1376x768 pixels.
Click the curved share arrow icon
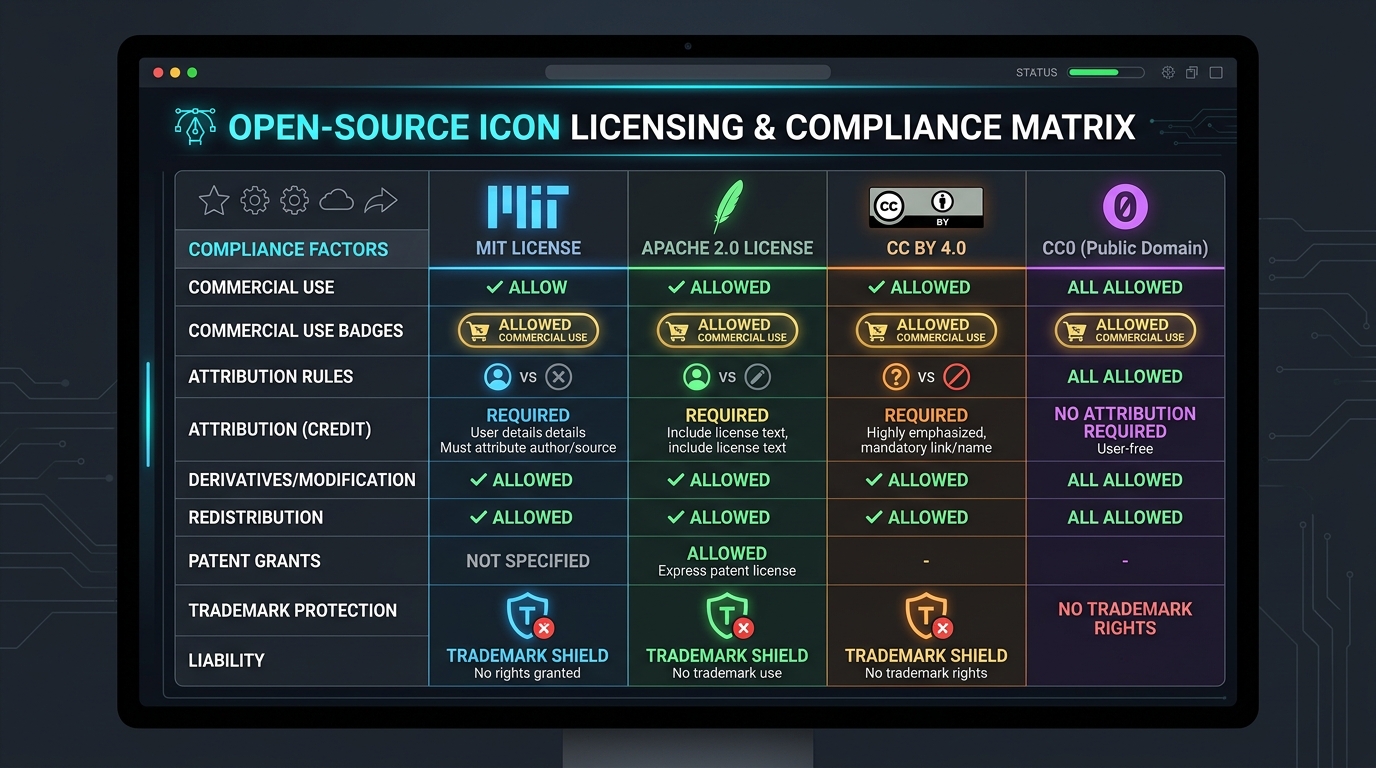[381, 201]
